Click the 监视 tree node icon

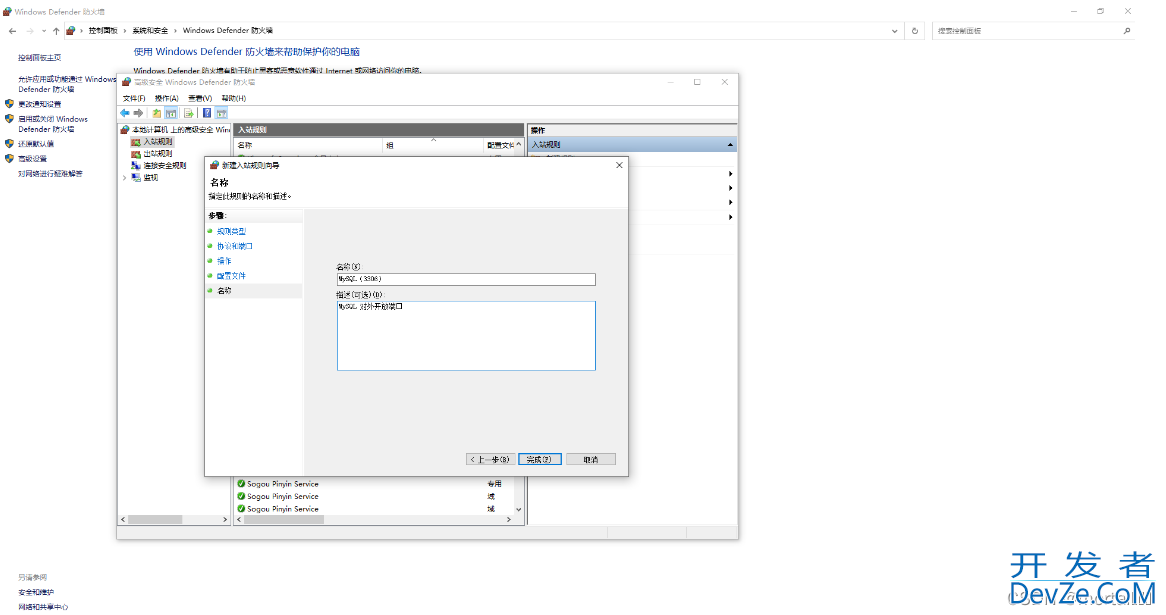pyautogui.click(x=136, y=178)
